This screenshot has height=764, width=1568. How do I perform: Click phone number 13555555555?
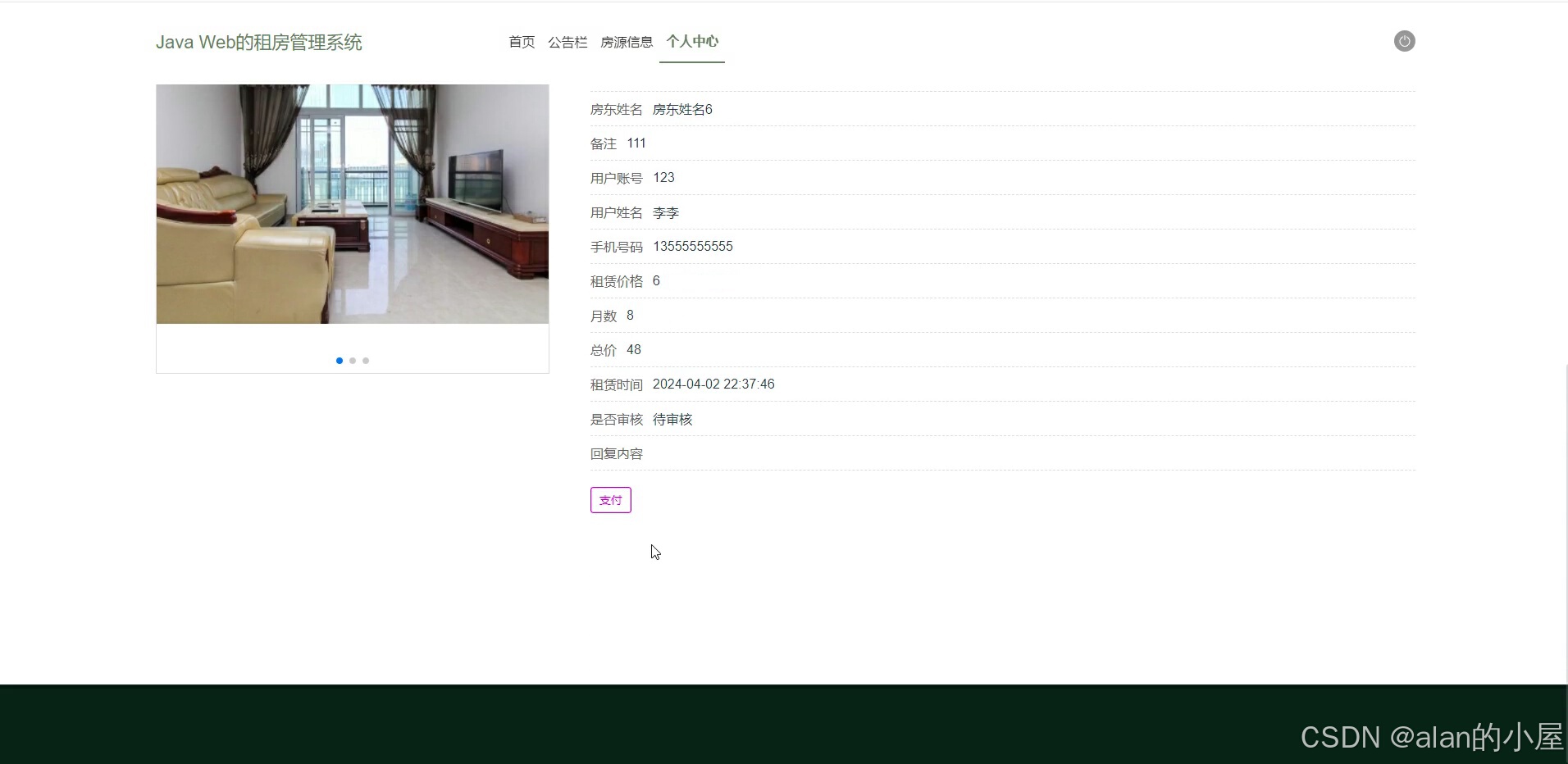pos(693,247)
